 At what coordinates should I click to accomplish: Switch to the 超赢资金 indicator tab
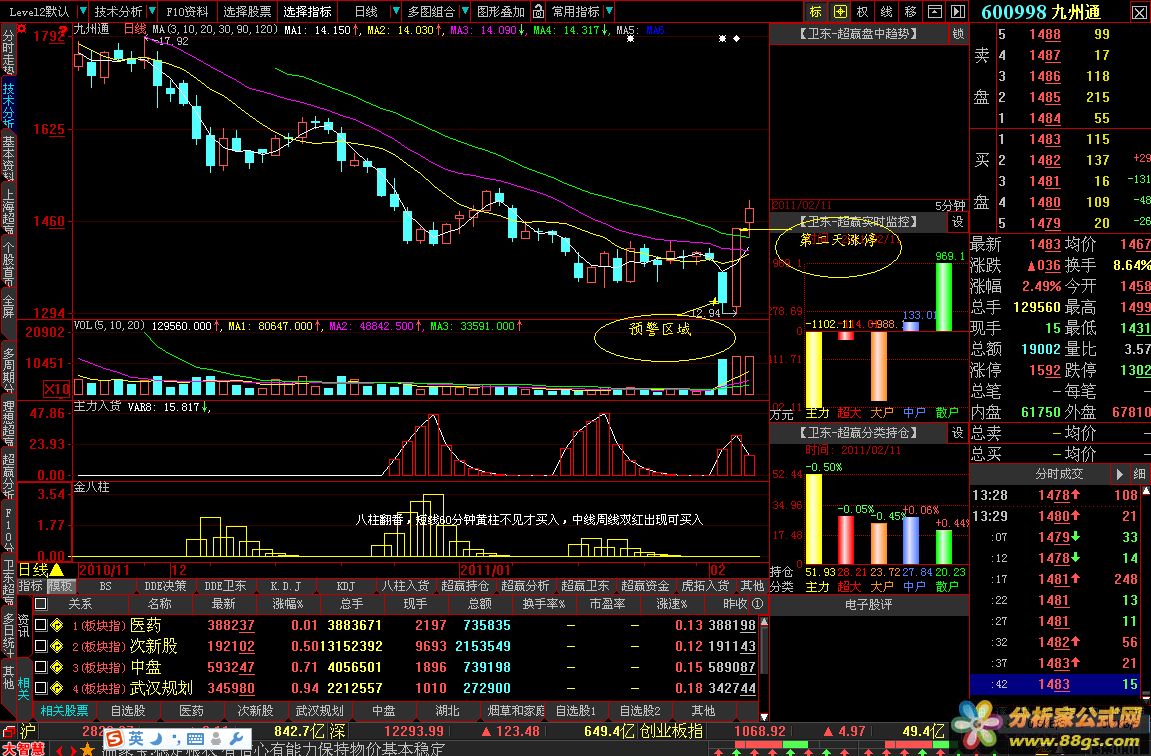pyautogui.click(x=645, y=586)
